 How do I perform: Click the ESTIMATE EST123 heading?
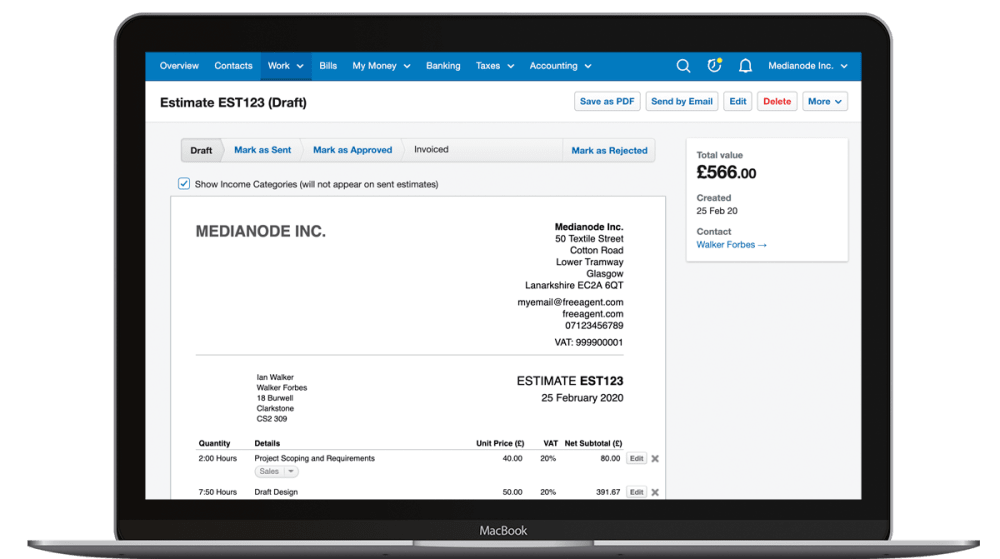click(x=570, y=381)
